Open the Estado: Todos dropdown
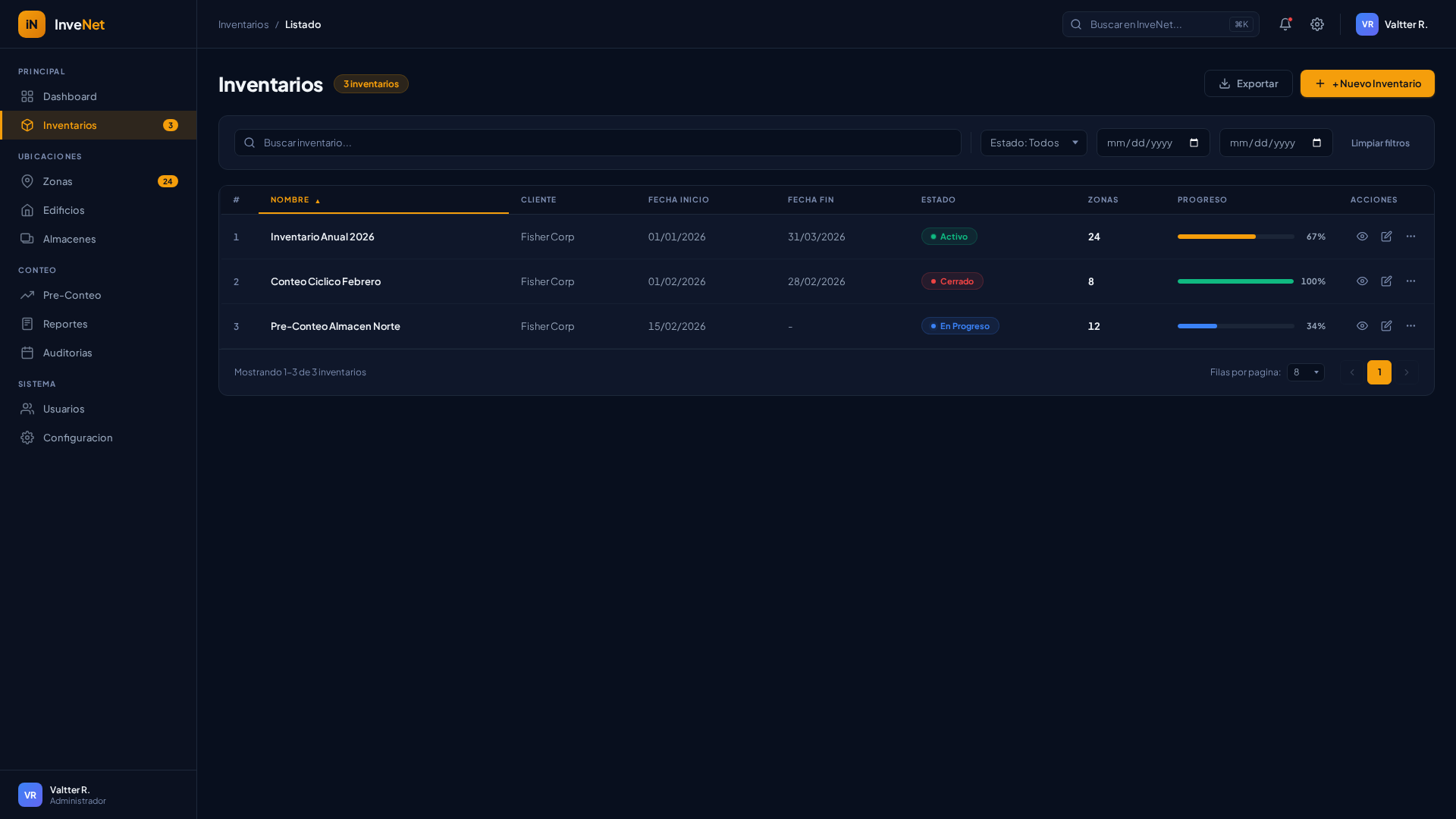Screen dimensions: 1456x819 (x=1033, y=143)
